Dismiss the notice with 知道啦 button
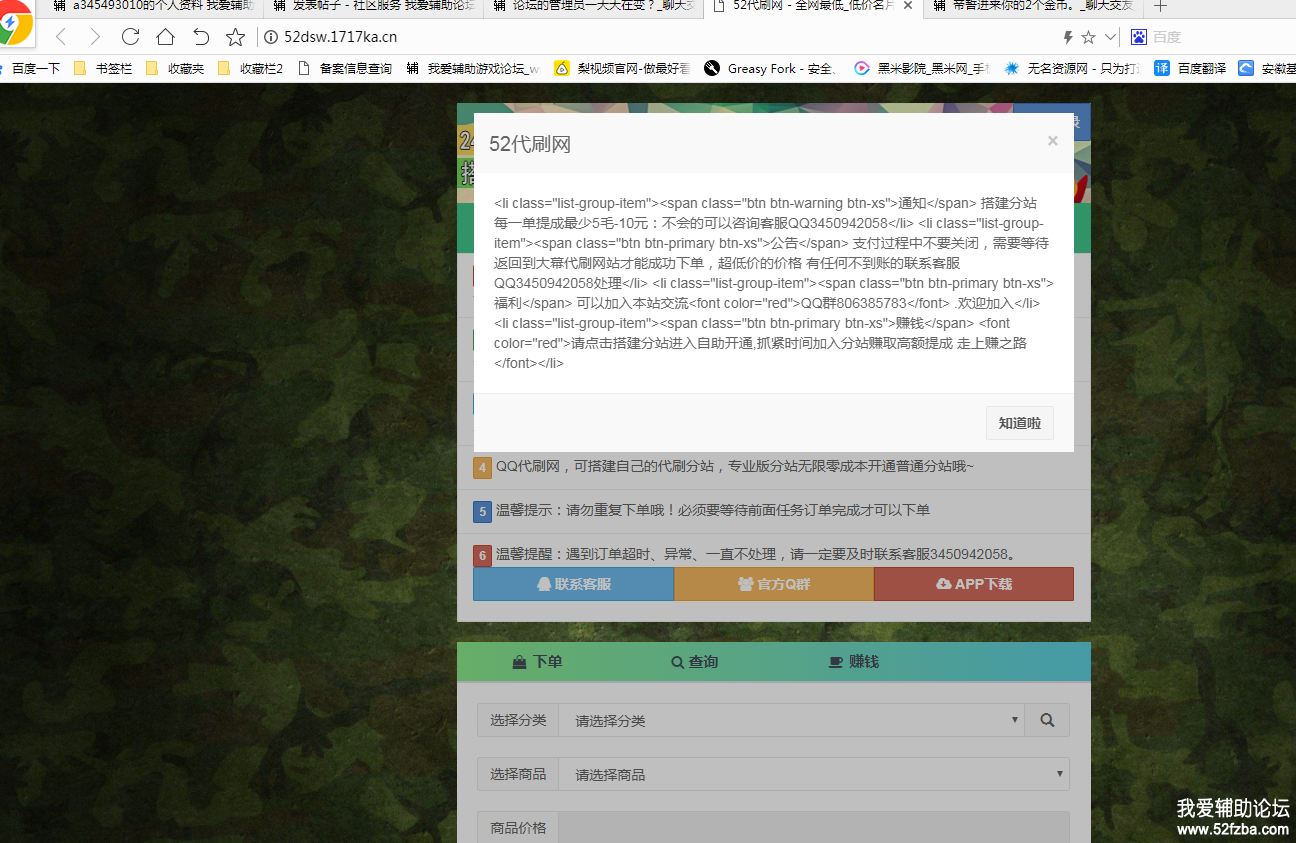This screenshot has height=843, width=1296. [x=1019, y=423]
